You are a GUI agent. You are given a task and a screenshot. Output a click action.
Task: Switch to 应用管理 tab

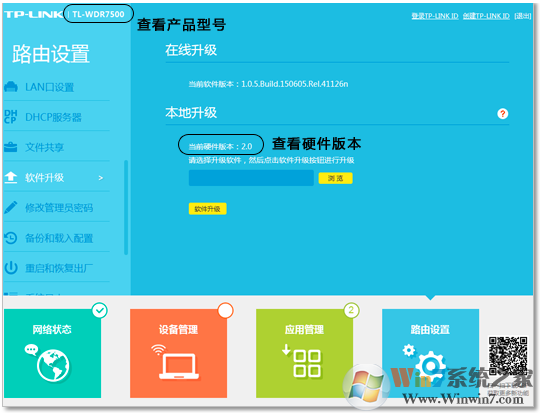tap(304, 353)
